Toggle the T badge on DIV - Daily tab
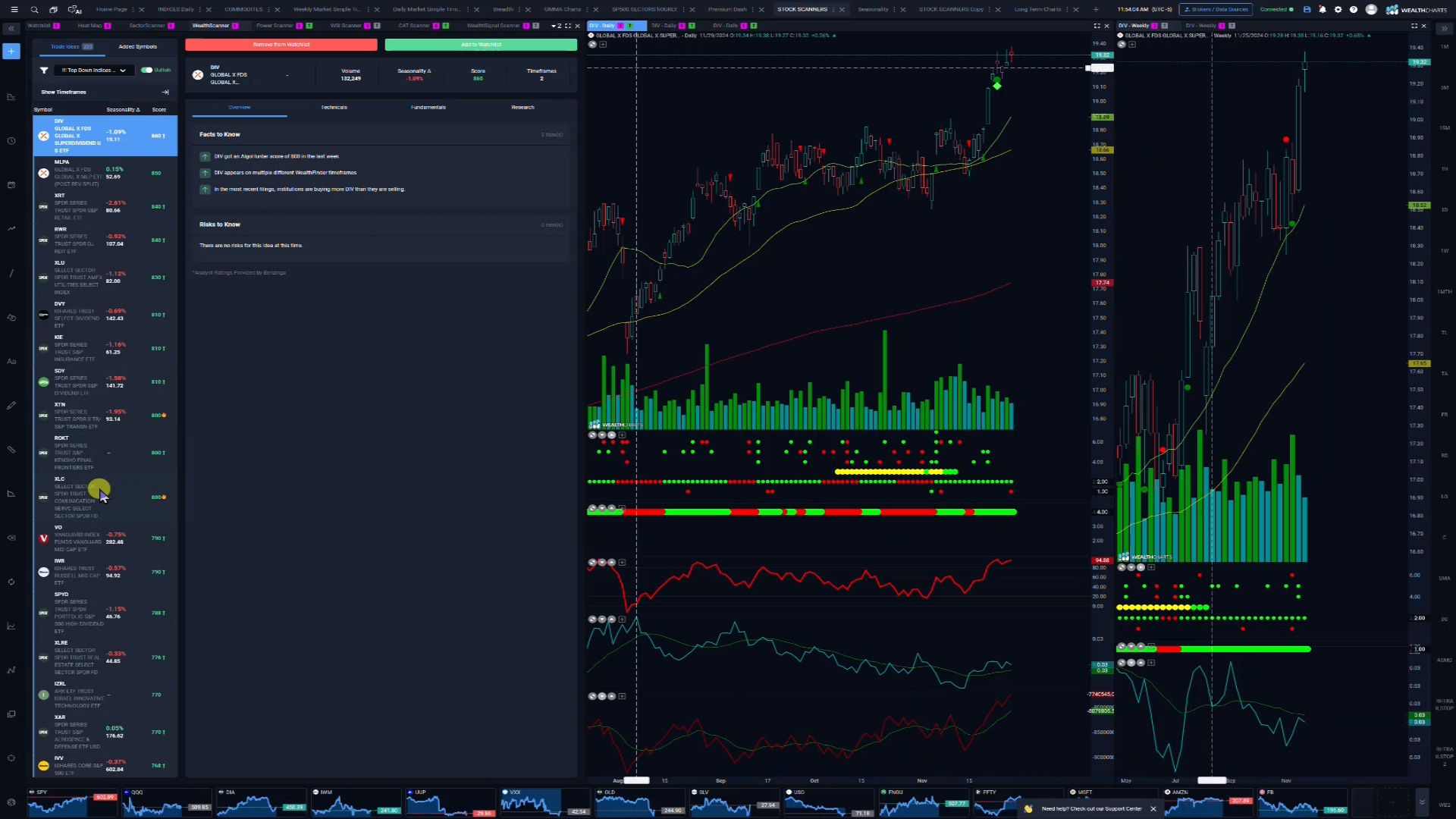The image size is (1456, 819). pos(630,26)
